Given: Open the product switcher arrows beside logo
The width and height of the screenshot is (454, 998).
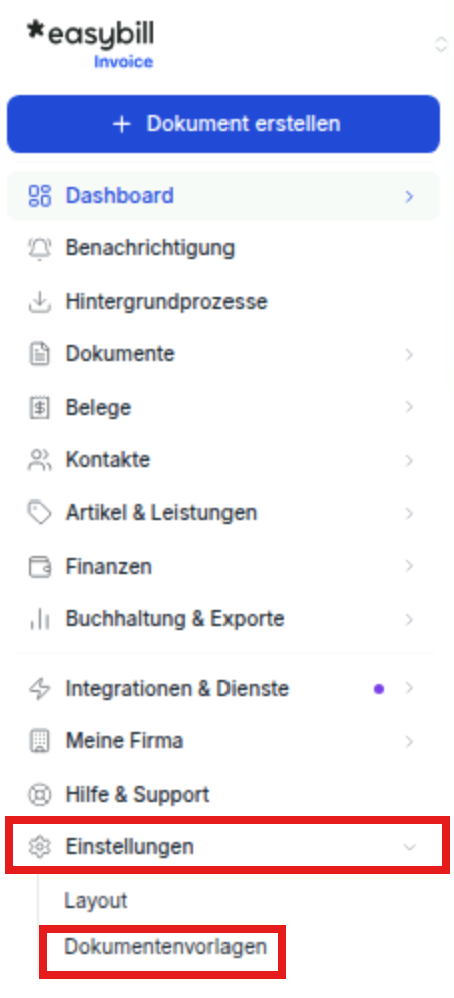Looking at the screenshot, I should (441, 45).
